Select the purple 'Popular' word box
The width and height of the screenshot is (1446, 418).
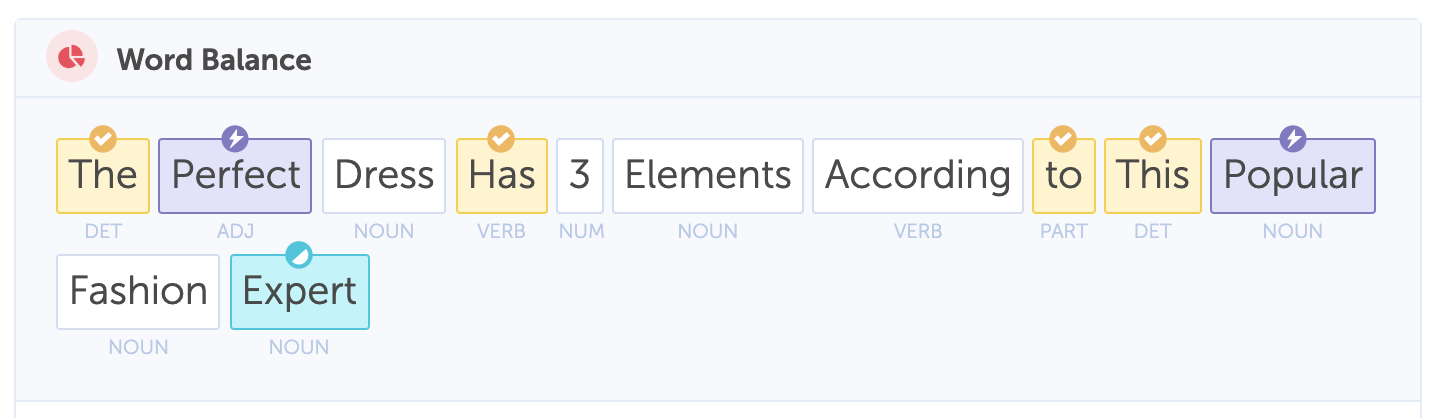coord(1293,177)
